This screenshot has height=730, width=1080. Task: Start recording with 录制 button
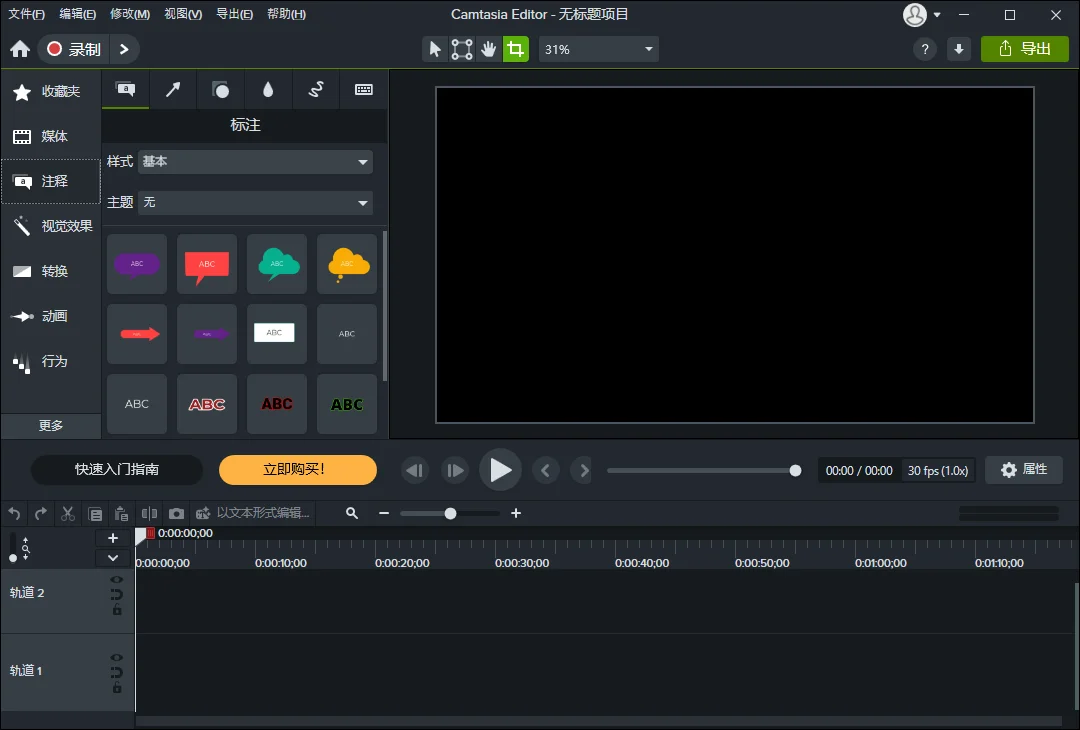click(x=74, y=49)
